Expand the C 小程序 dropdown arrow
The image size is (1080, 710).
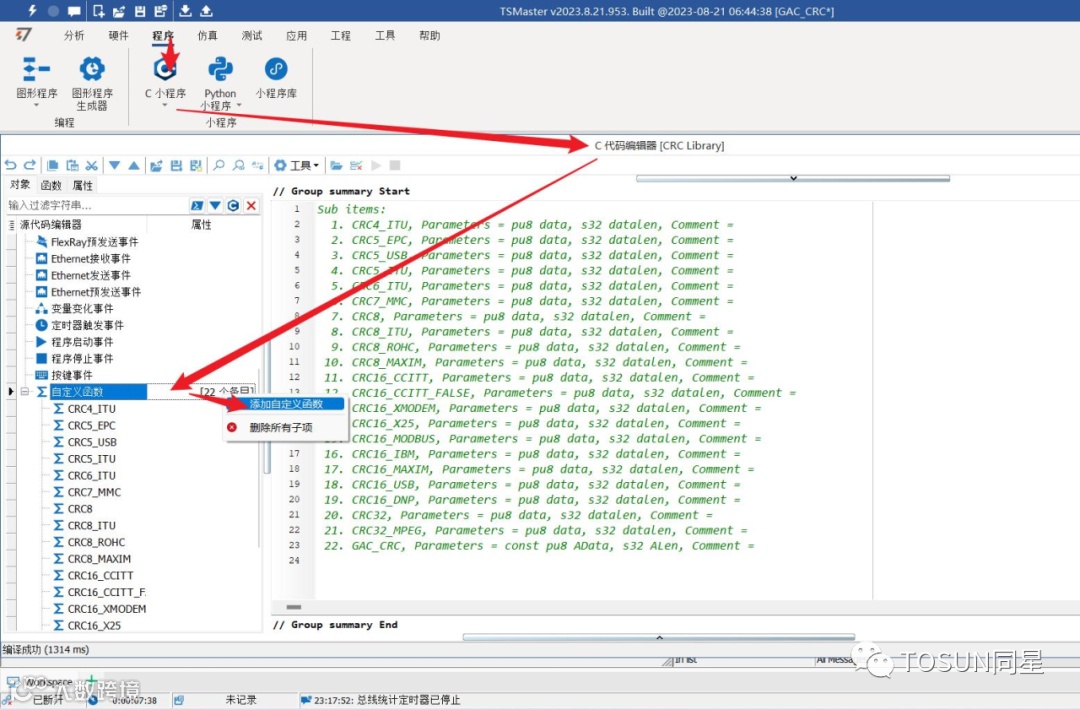[x=165, y=105]
